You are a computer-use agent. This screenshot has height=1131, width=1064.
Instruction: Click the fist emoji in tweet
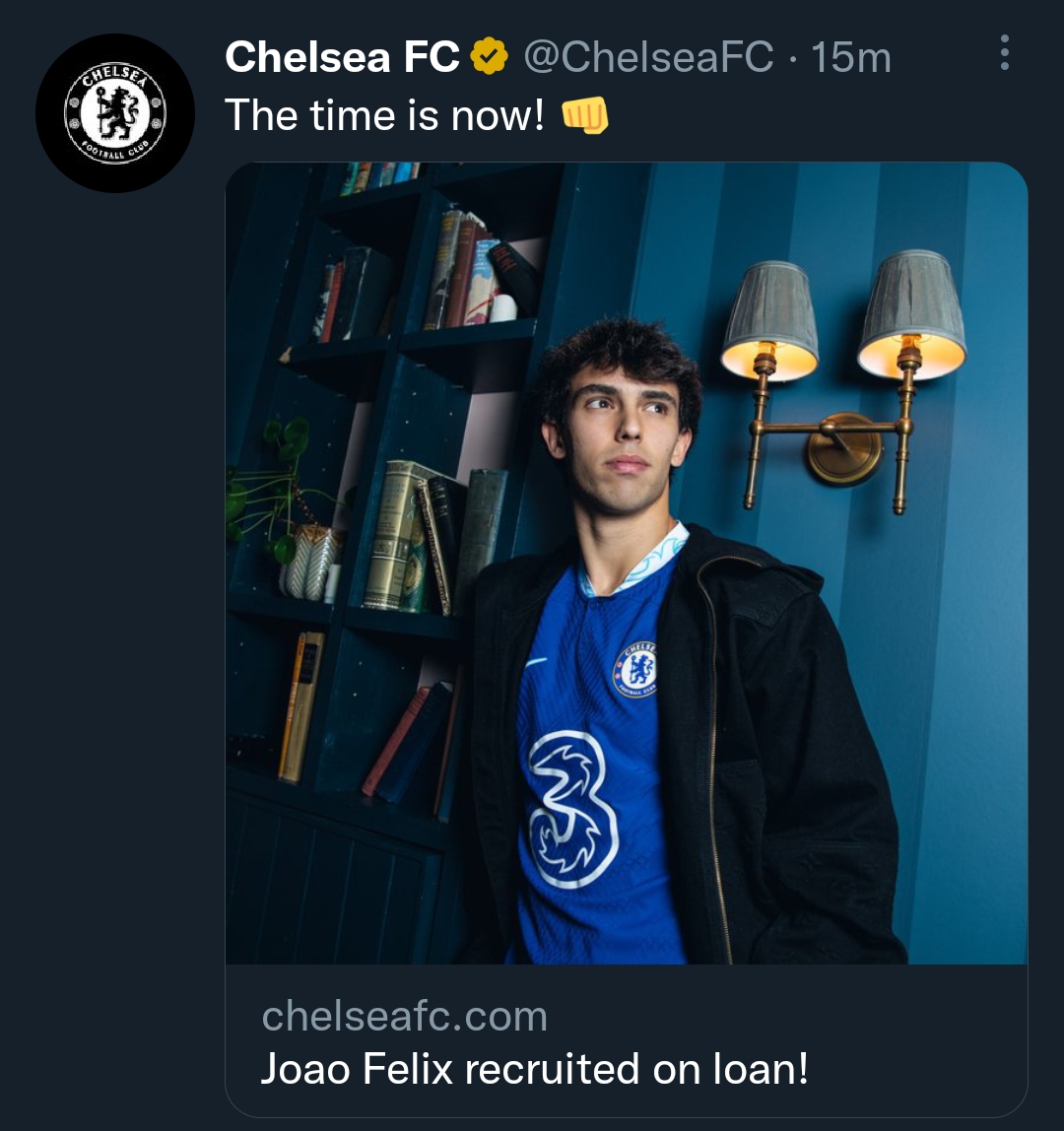pos(584,116)
